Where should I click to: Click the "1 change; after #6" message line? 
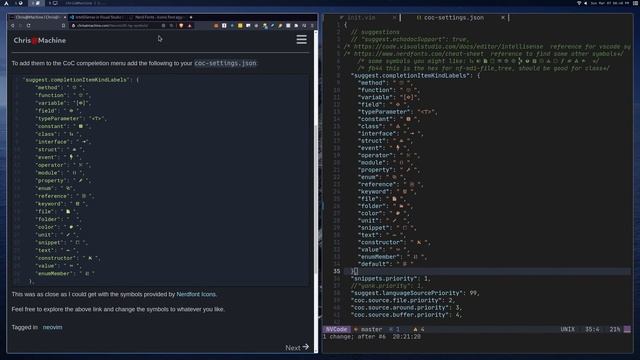point(371,337)
